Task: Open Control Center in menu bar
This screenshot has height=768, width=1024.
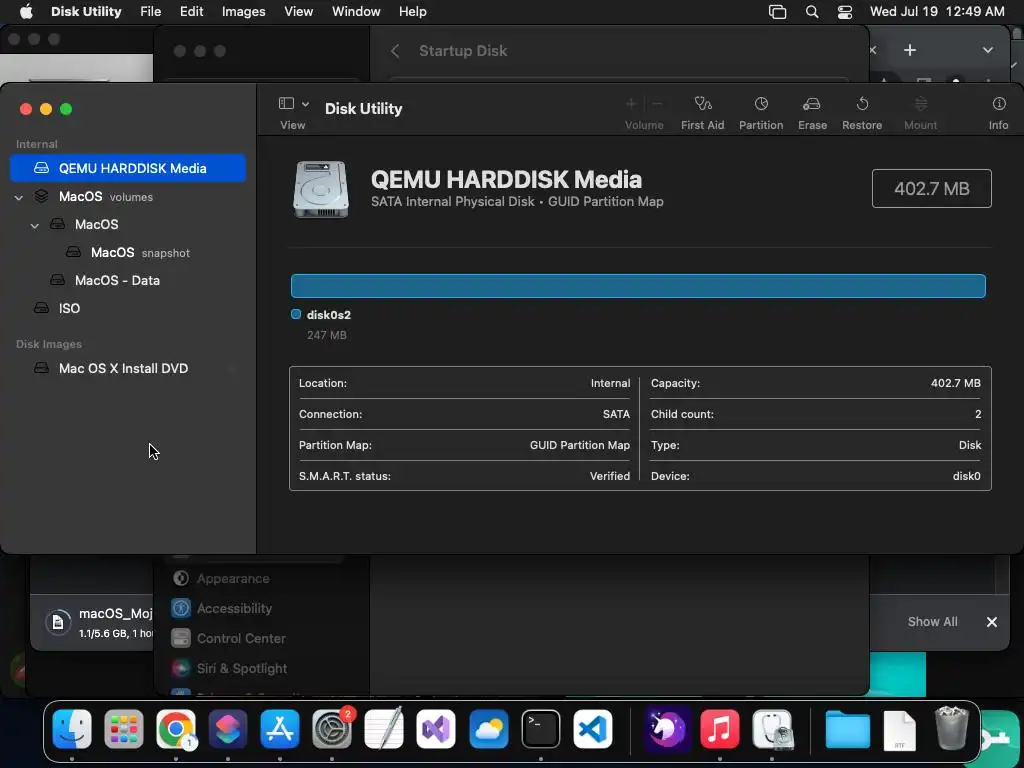Action: (845, 12)
